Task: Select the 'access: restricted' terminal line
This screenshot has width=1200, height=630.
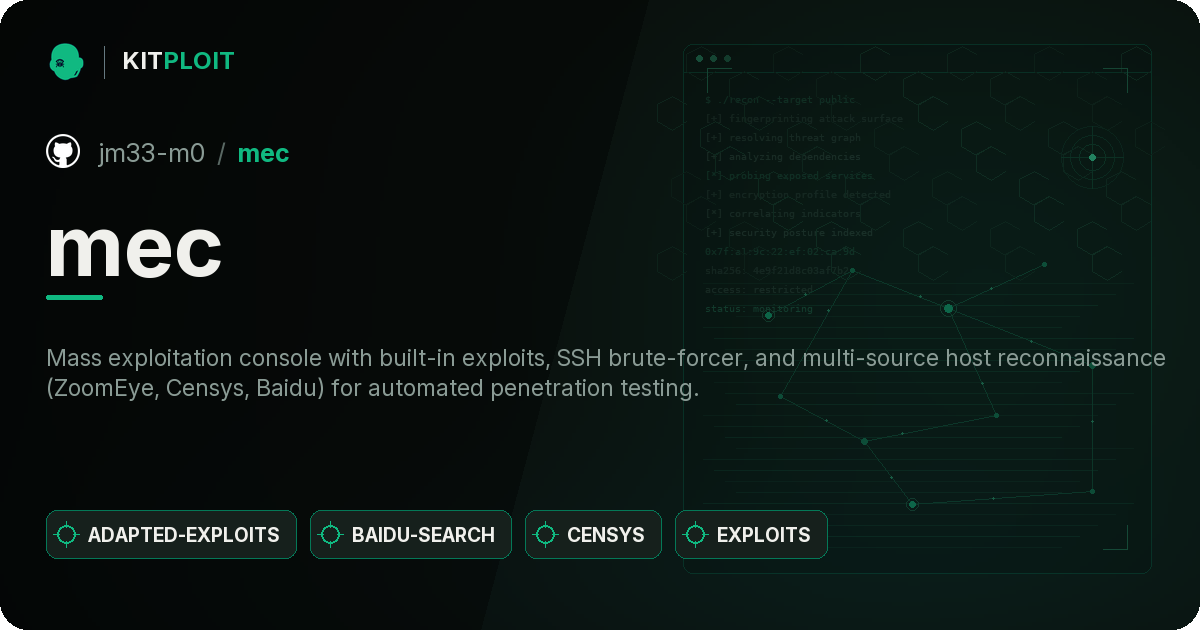Action: click(x=759, y=290)
